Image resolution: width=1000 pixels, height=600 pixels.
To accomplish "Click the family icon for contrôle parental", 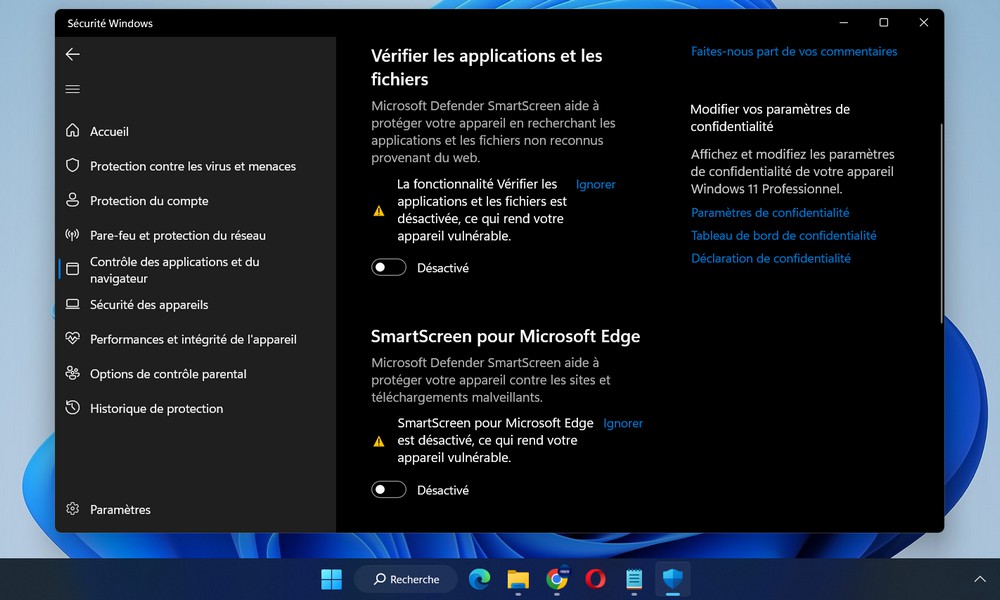I will 73,373.
